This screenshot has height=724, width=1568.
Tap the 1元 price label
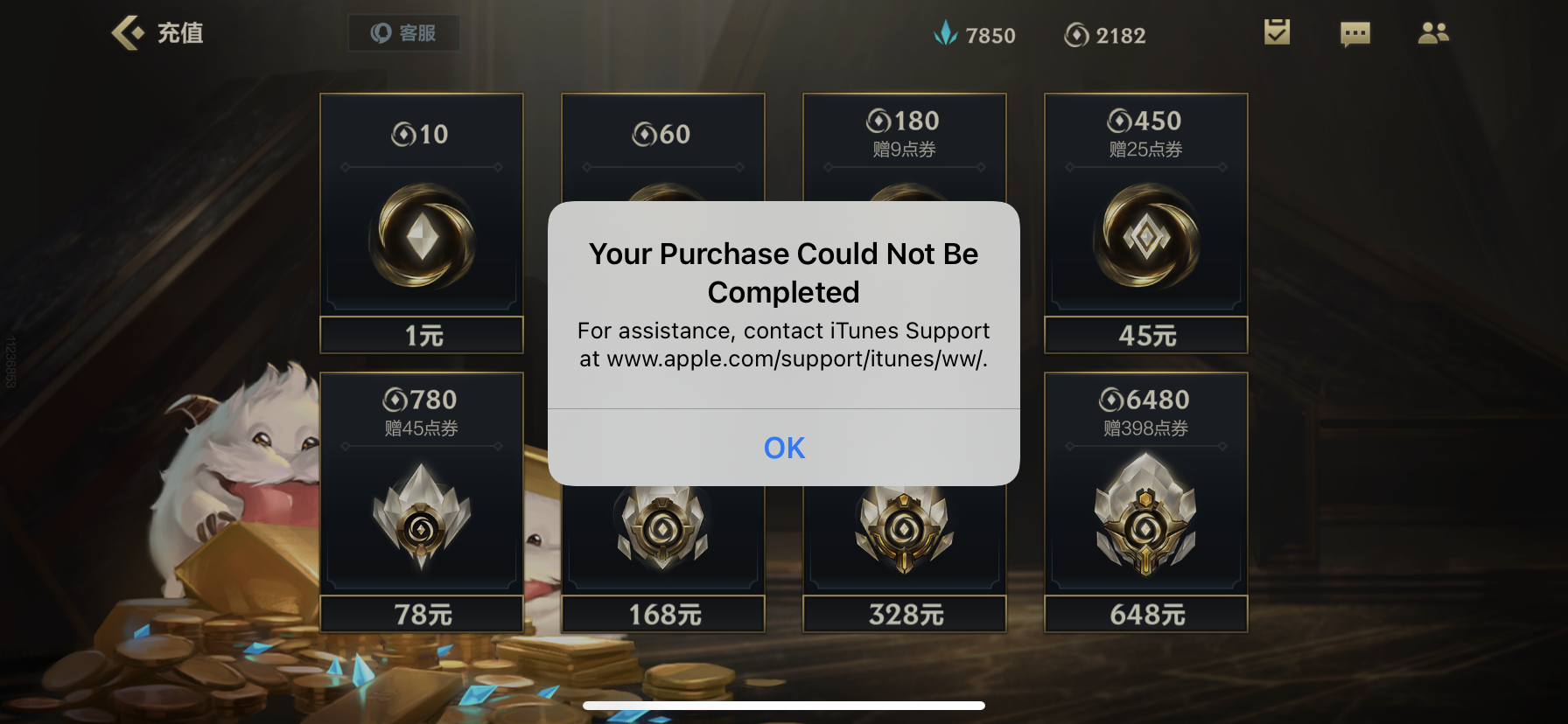click(422, 335)
